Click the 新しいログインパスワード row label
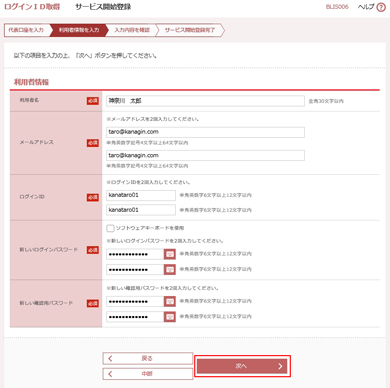 (48, 250)
